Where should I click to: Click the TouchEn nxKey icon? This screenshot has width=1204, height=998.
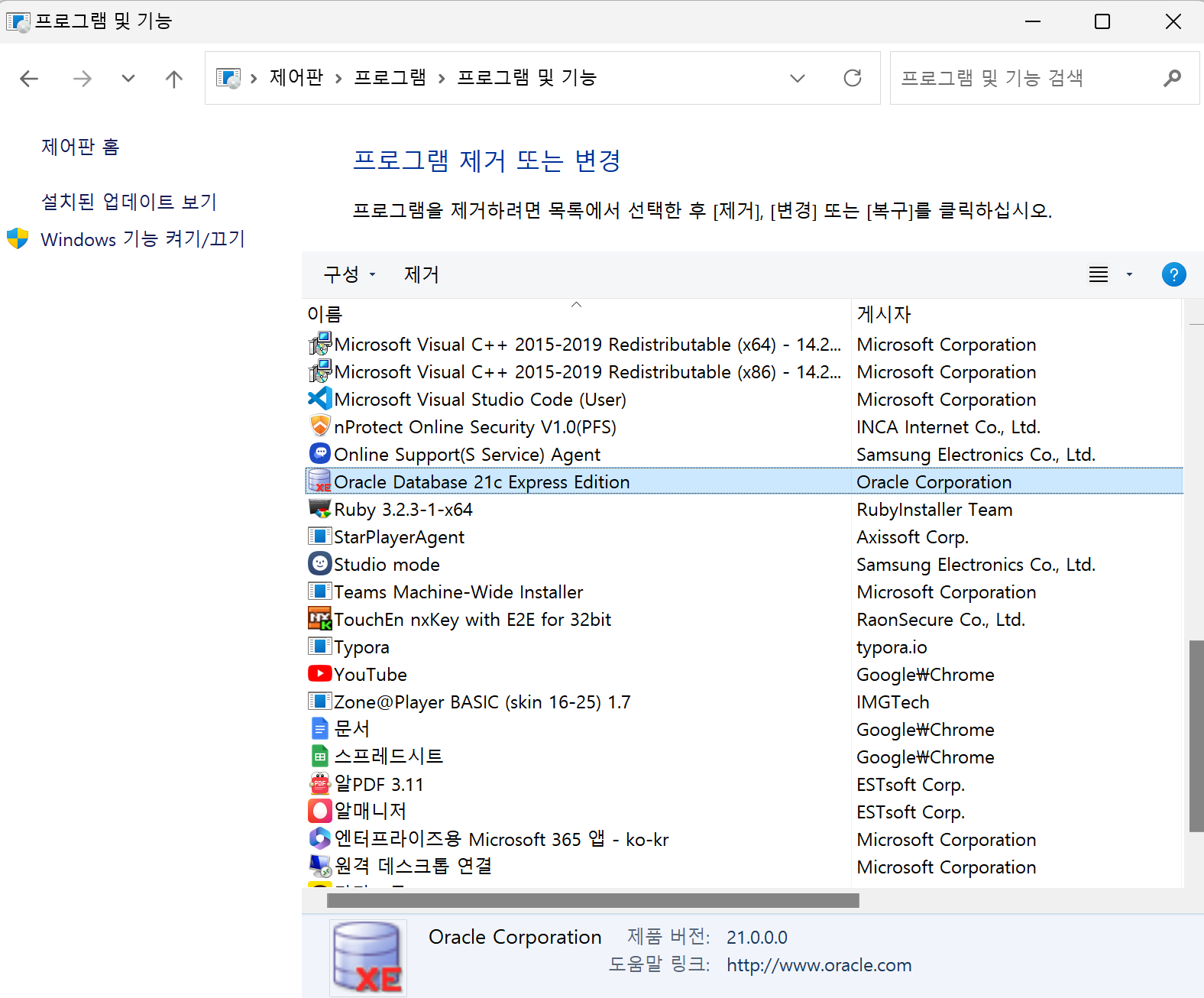[320, 619]
